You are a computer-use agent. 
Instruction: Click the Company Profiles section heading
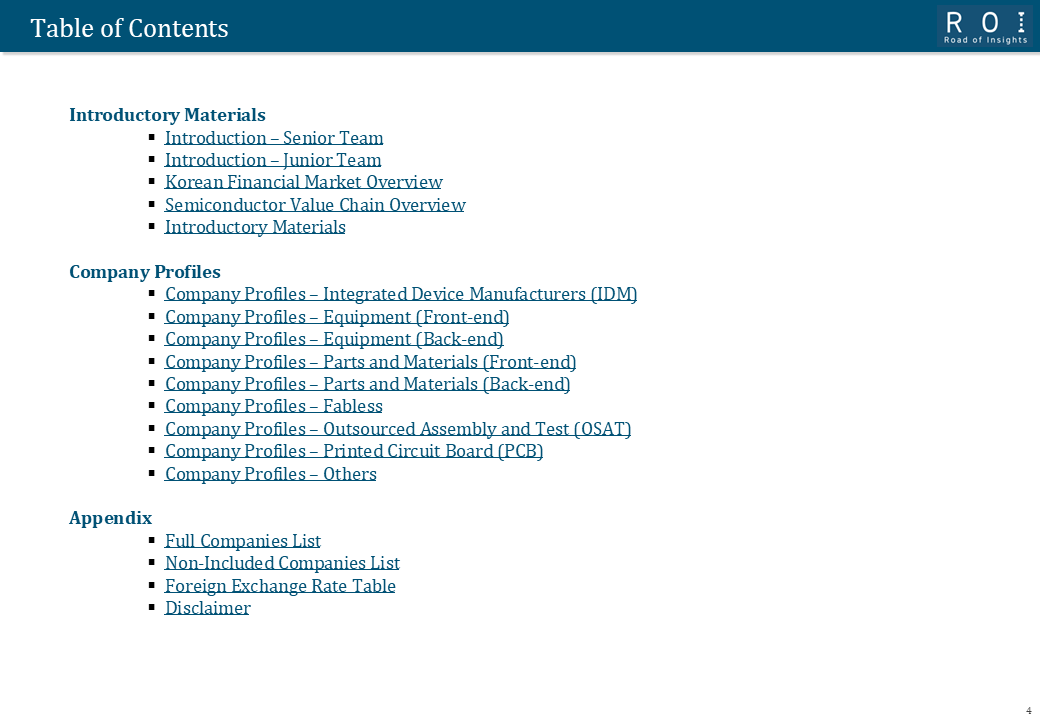coord(145,272)
